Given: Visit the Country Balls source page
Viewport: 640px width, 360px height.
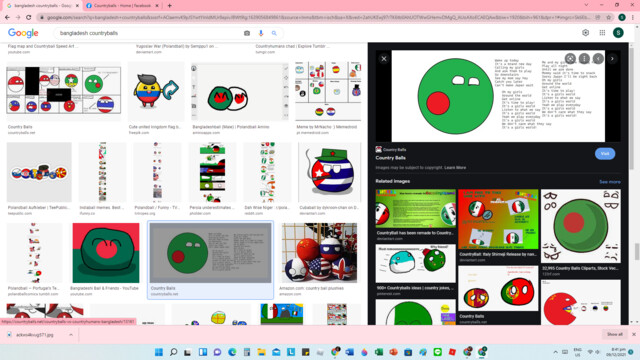Looking at the screenshot, I should coord(605,154).
